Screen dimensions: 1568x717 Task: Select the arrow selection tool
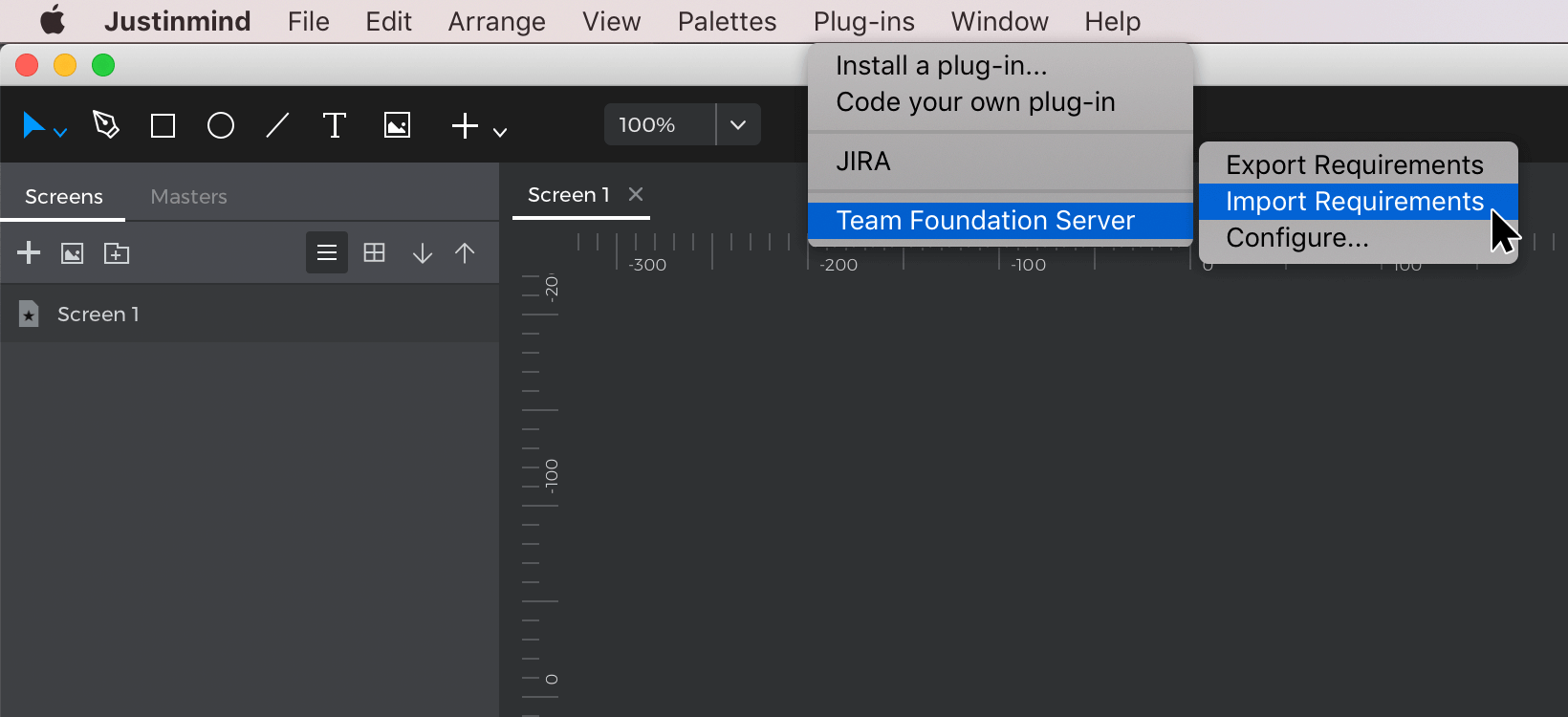click(x=33, y=125)
